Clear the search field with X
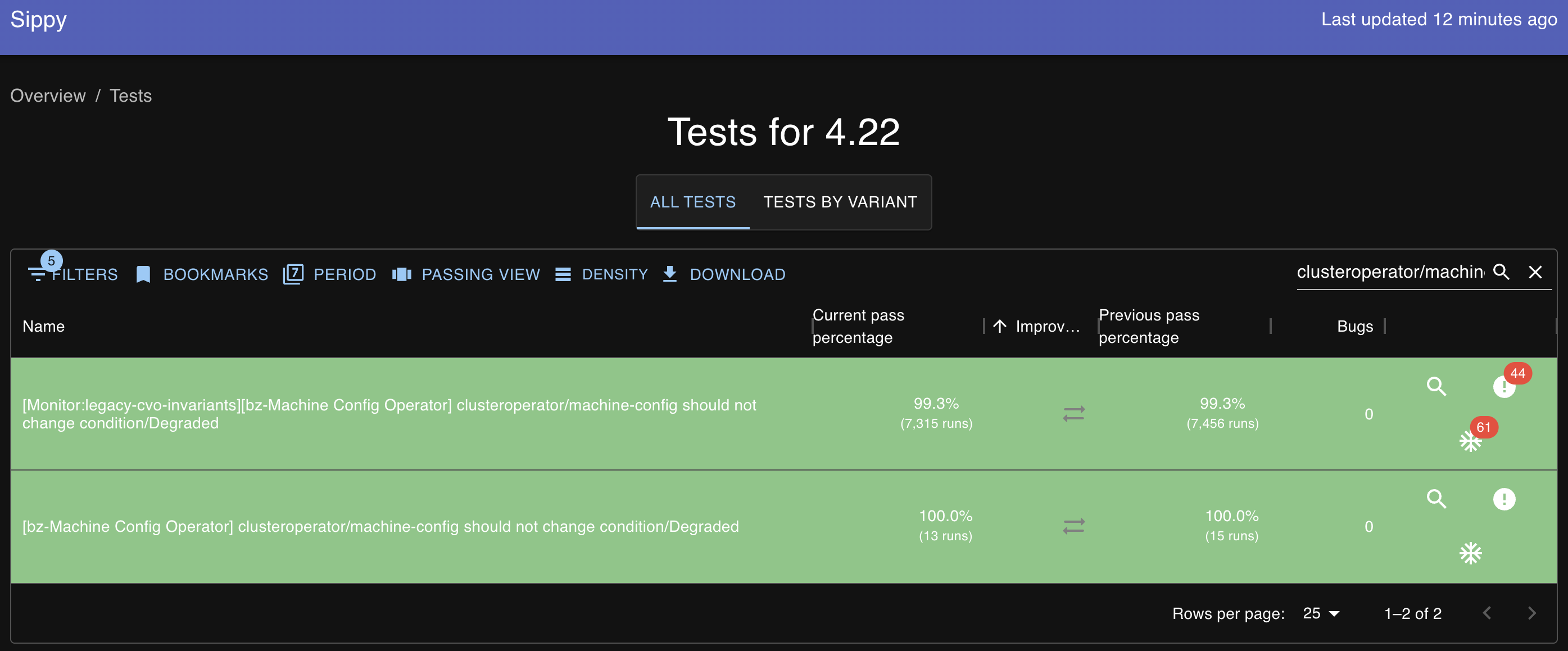 coord(1534,272)
